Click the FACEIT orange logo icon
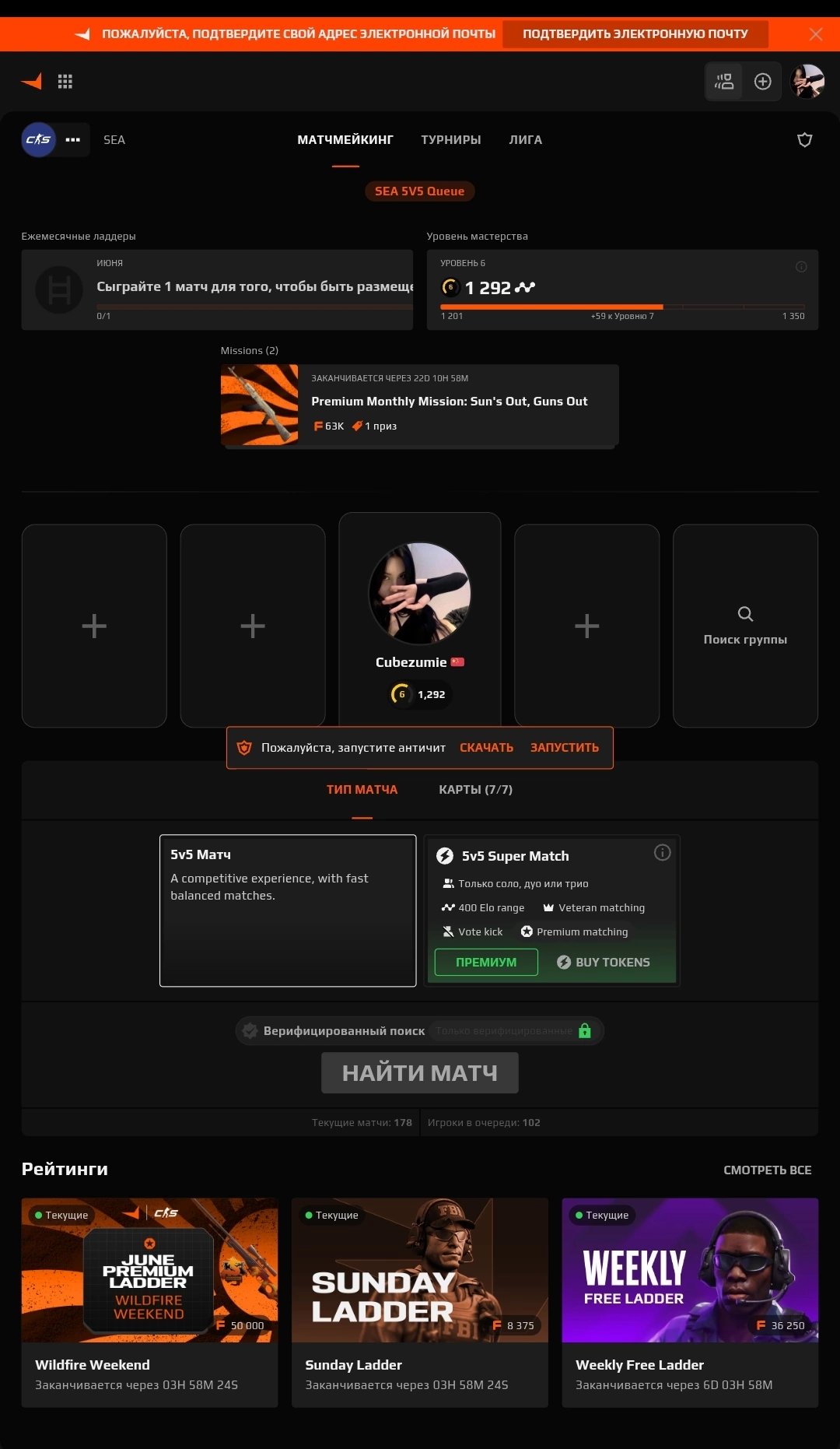 (32, 81)
